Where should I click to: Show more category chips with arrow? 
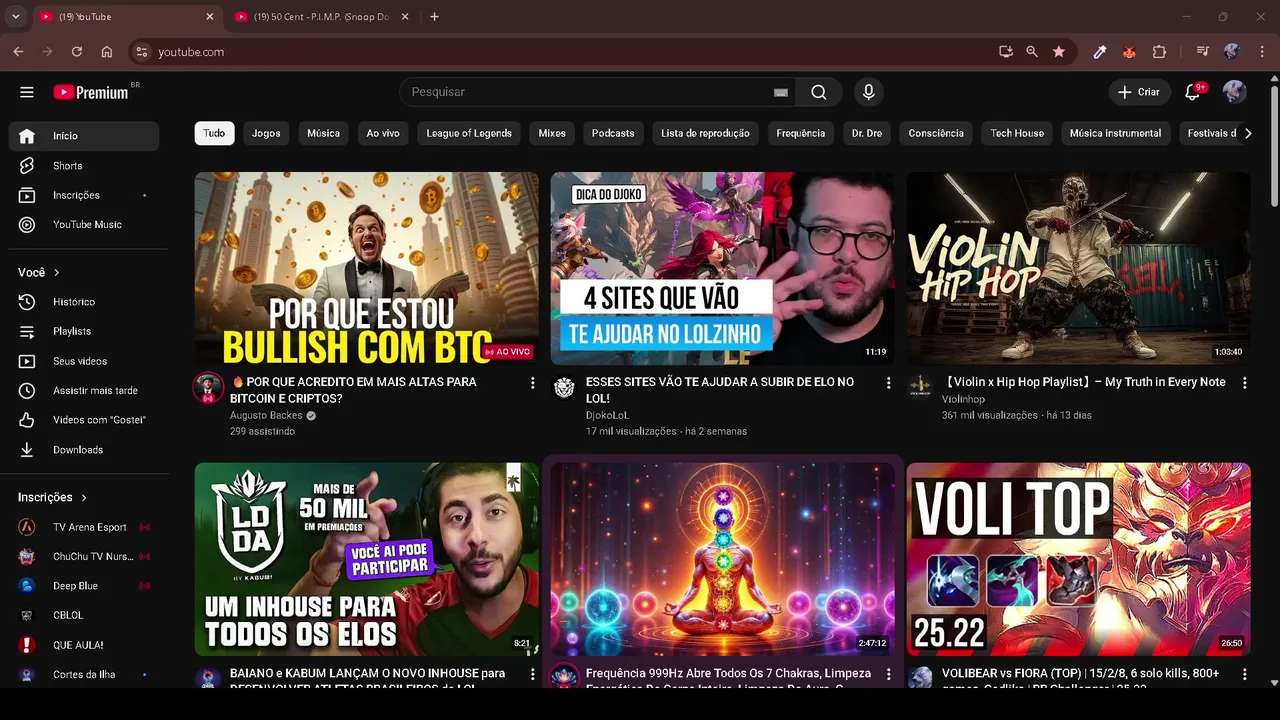1247,133
